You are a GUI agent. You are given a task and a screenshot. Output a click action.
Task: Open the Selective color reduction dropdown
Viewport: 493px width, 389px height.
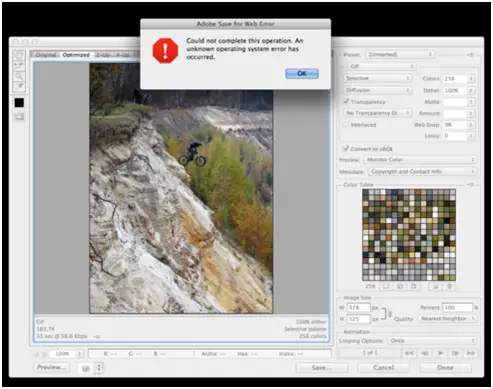click(x=377, y=78)
